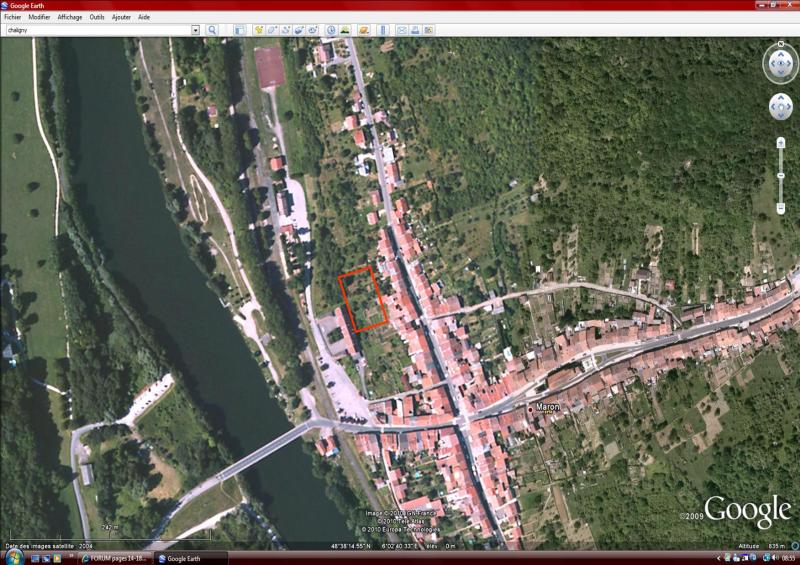Click the zoom in plus button
The width and height of the screenshot is (800, 565).
pyautogui.click(x=781, y=143)
